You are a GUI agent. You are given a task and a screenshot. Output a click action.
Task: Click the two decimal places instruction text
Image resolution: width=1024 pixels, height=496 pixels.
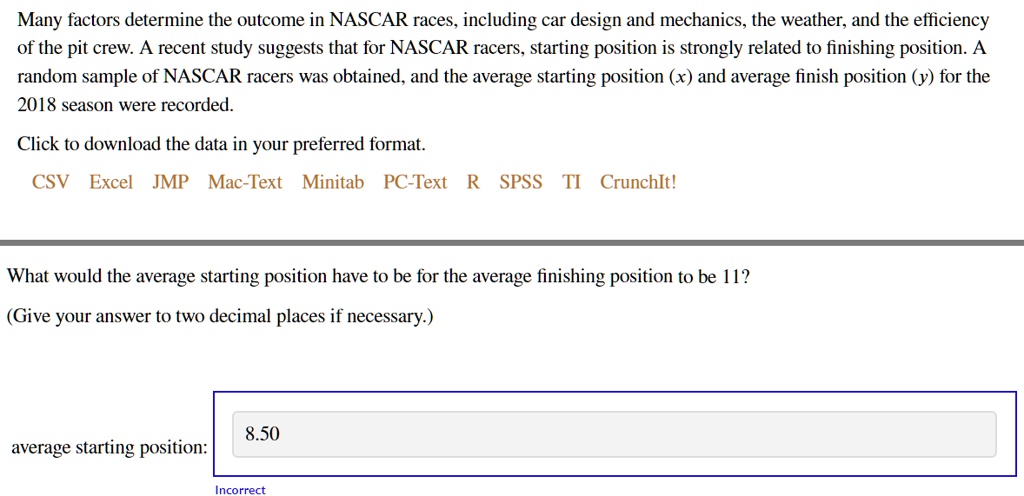[x=220, y=317]
